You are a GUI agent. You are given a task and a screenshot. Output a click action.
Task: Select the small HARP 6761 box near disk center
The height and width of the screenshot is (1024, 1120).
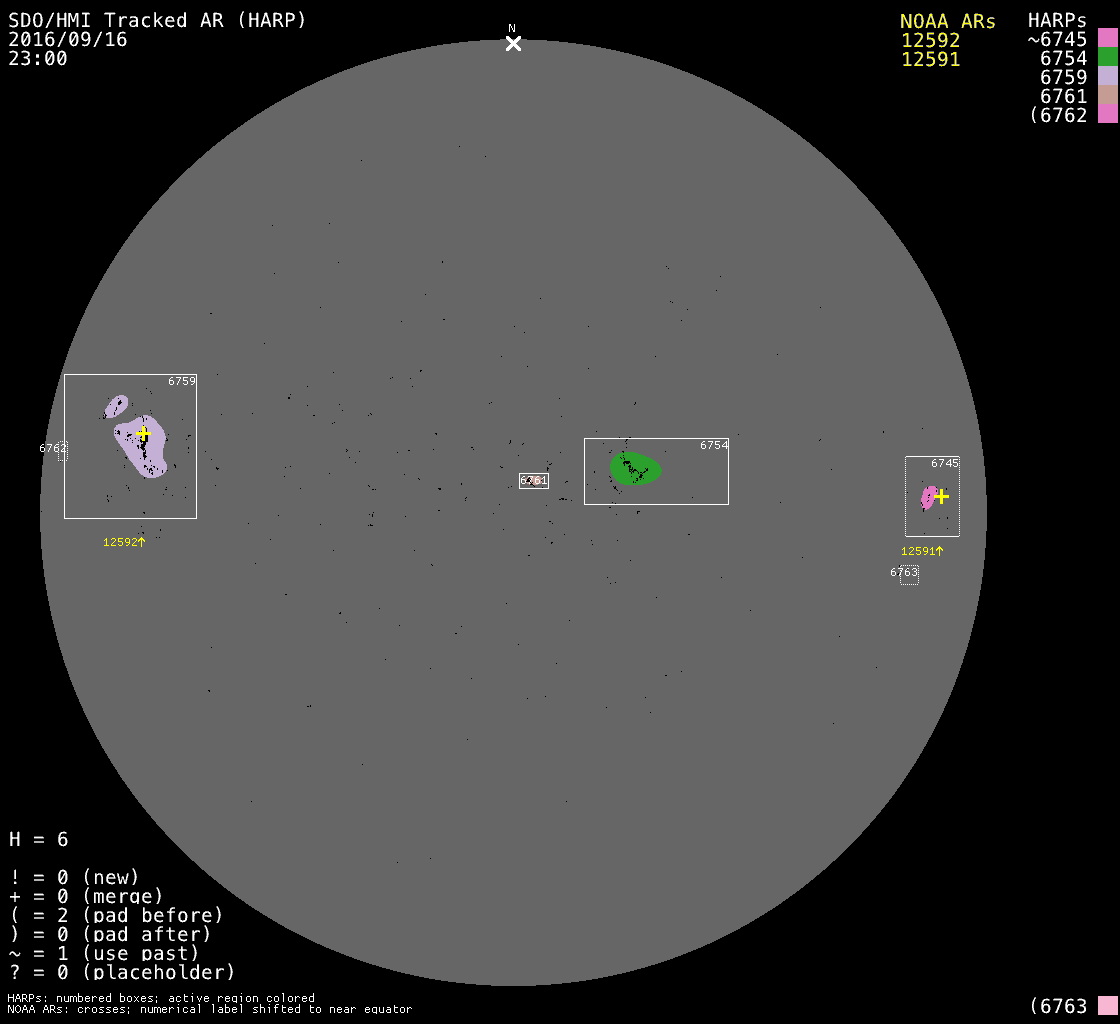534,481
